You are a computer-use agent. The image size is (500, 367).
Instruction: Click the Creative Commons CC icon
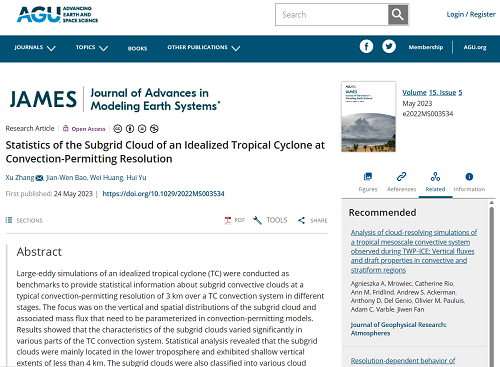click(118, 129)
